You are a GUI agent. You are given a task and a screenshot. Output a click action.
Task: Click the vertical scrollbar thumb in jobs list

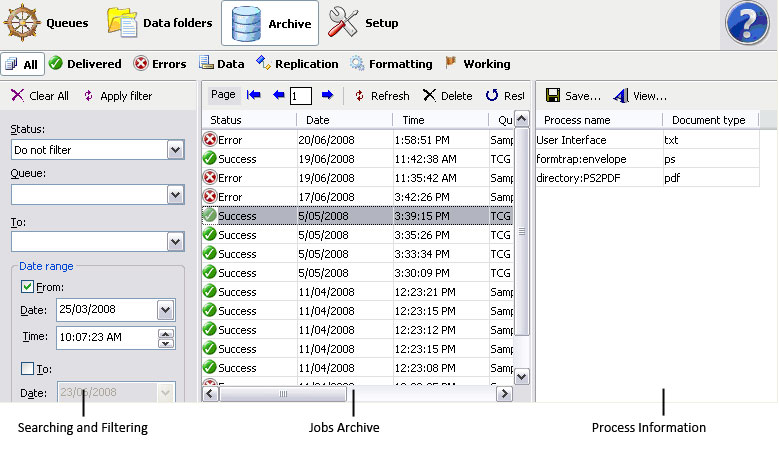(x=521, y=231)
